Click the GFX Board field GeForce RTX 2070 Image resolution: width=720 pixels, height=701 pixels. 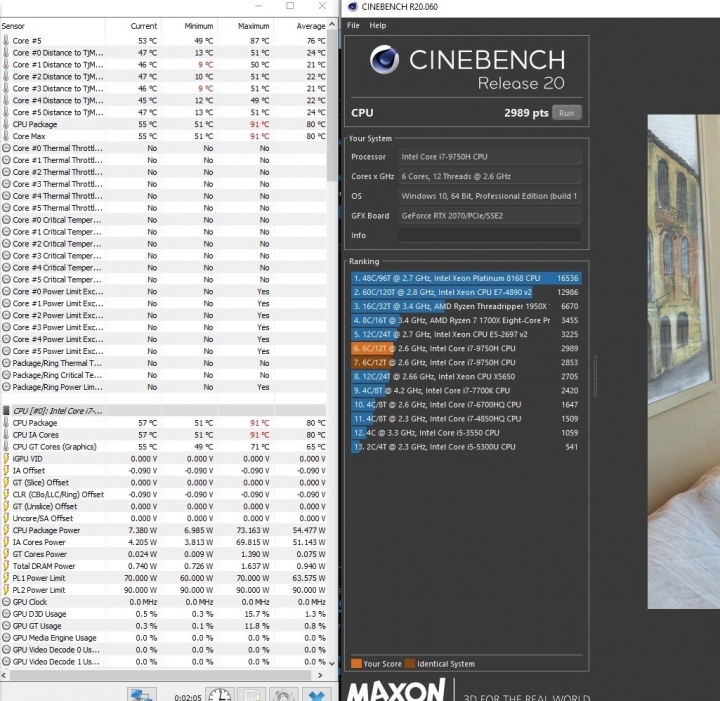point(489,216)
